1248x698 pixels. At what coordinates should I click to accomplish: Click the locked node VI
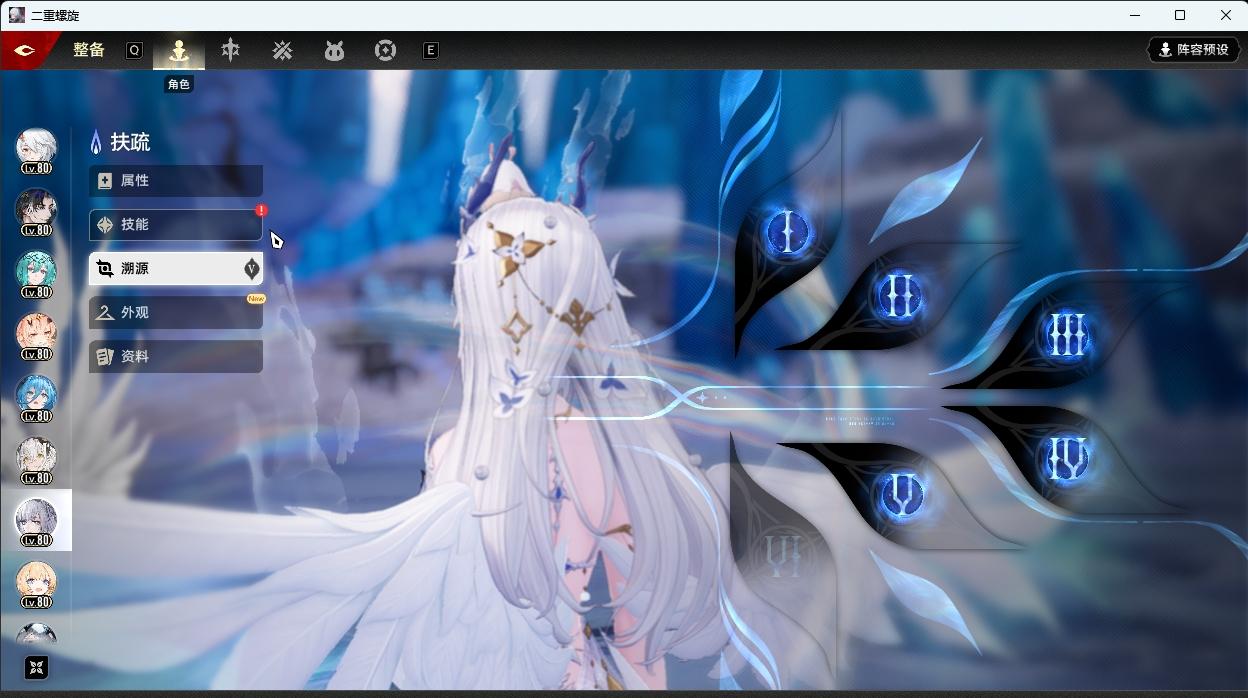(783, 556)
